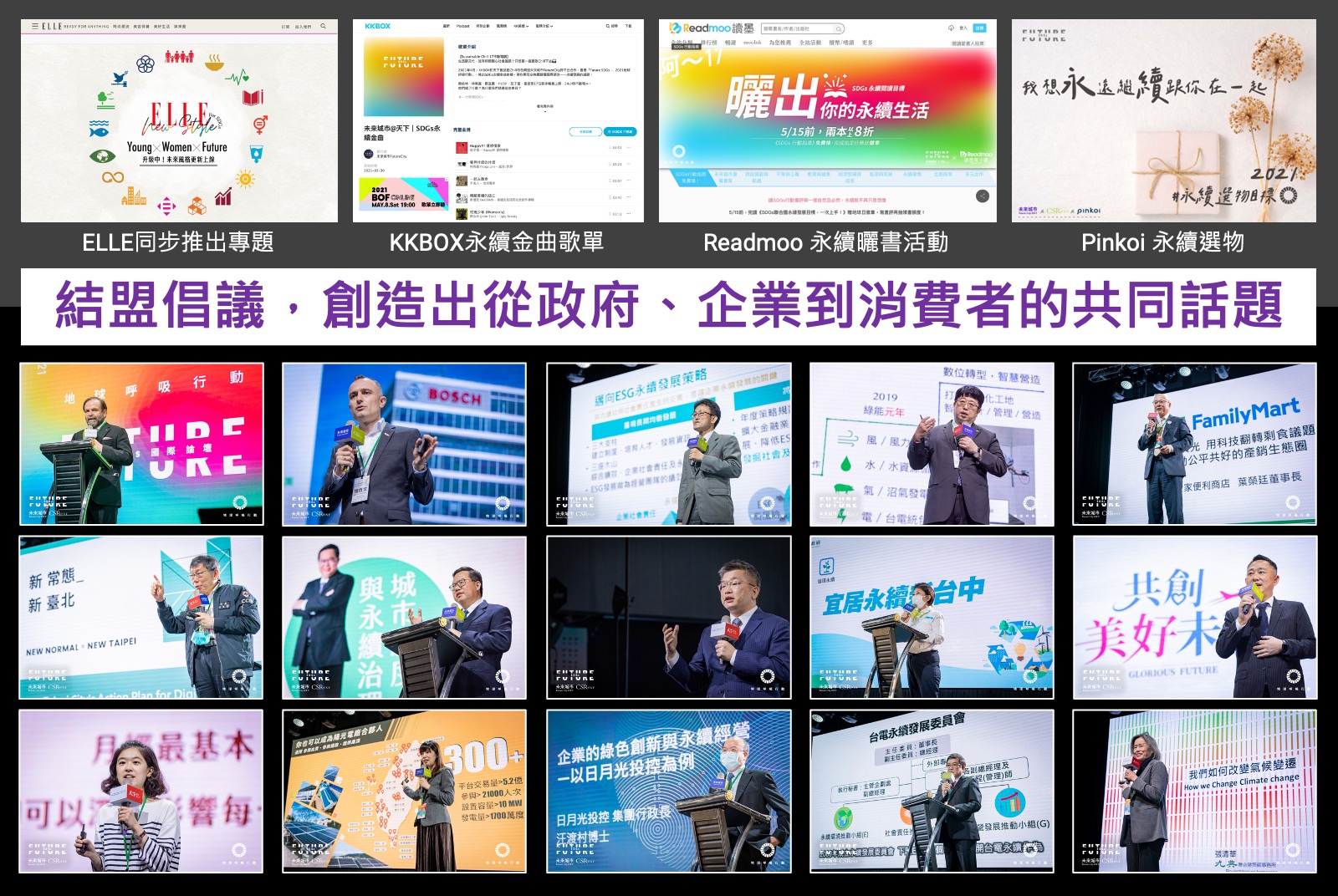Click the blue fish ocean SDG icon
1338x896 pixels.
[x=99, y=129]
